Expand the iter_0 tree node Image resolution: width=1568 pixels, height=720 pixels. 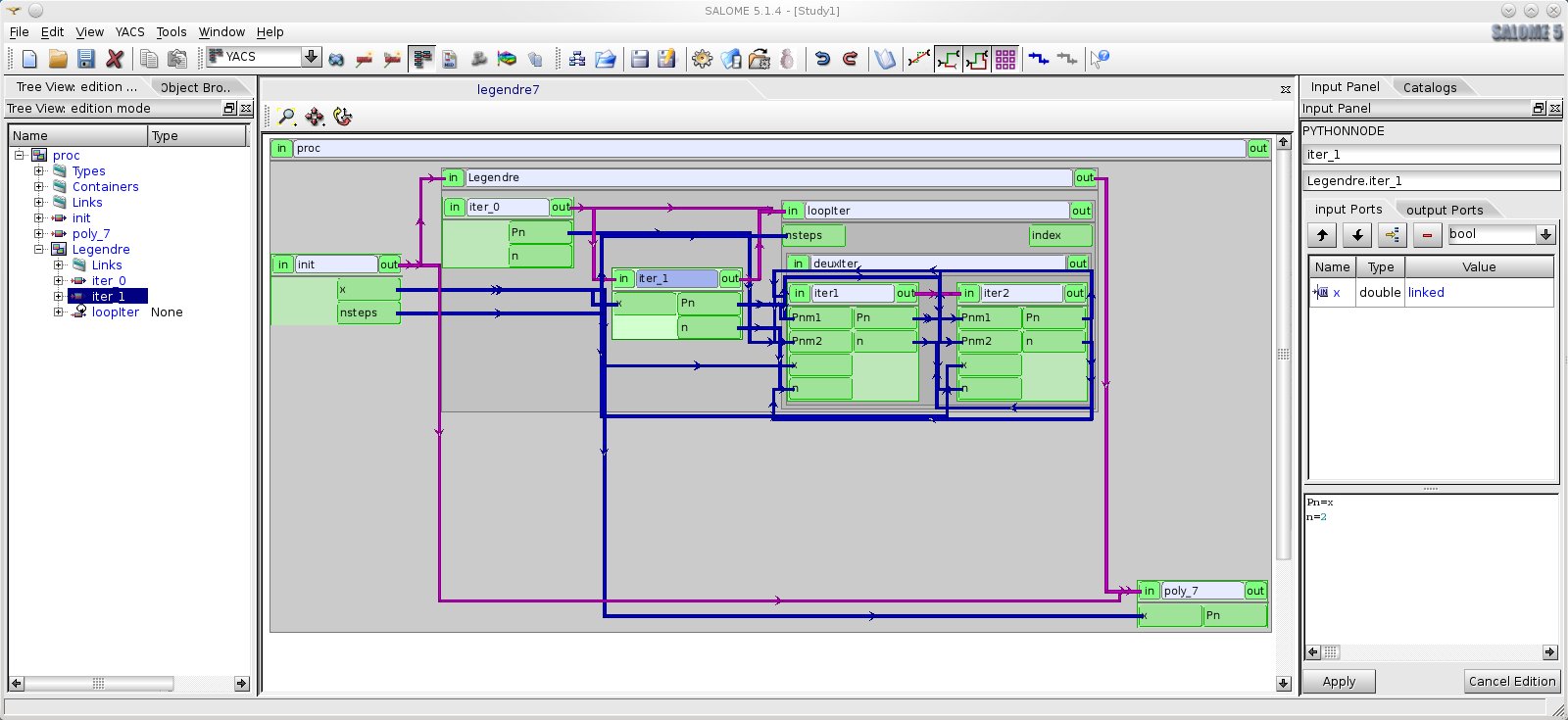(x=59, y=280)
